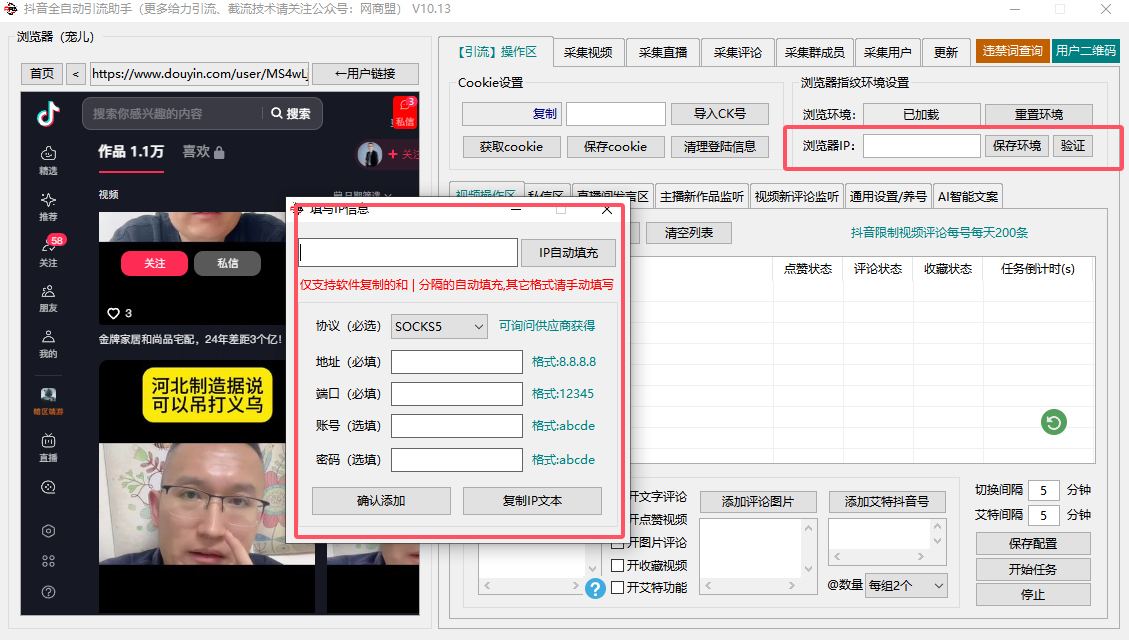Click the 私信 message notification icon
Image resolution: width=1129 pixels, height=640 pixels.
(x=405, y=112)
